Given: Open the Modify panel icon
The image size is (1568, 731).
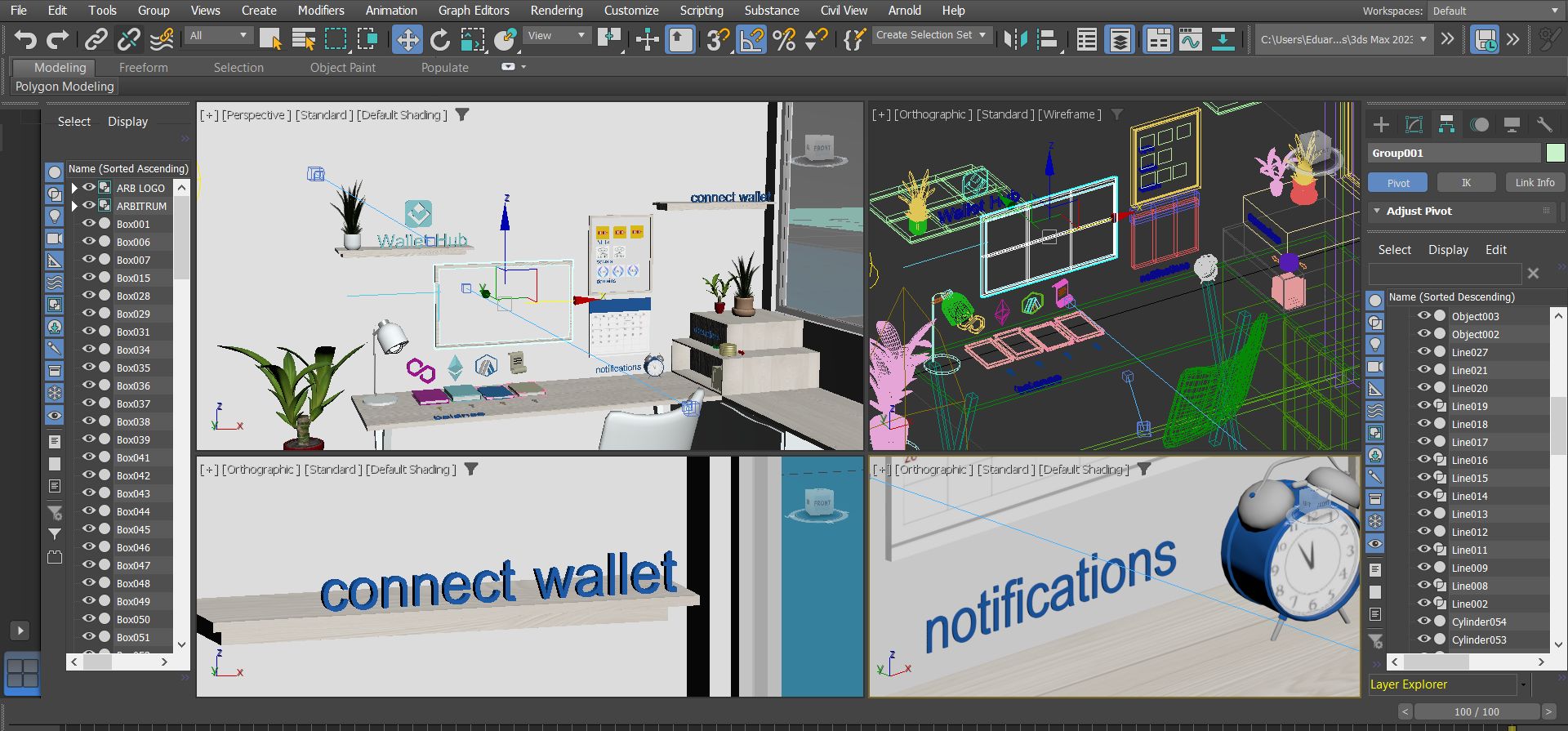Looking at the screenshot, I should pos(1414,124).
